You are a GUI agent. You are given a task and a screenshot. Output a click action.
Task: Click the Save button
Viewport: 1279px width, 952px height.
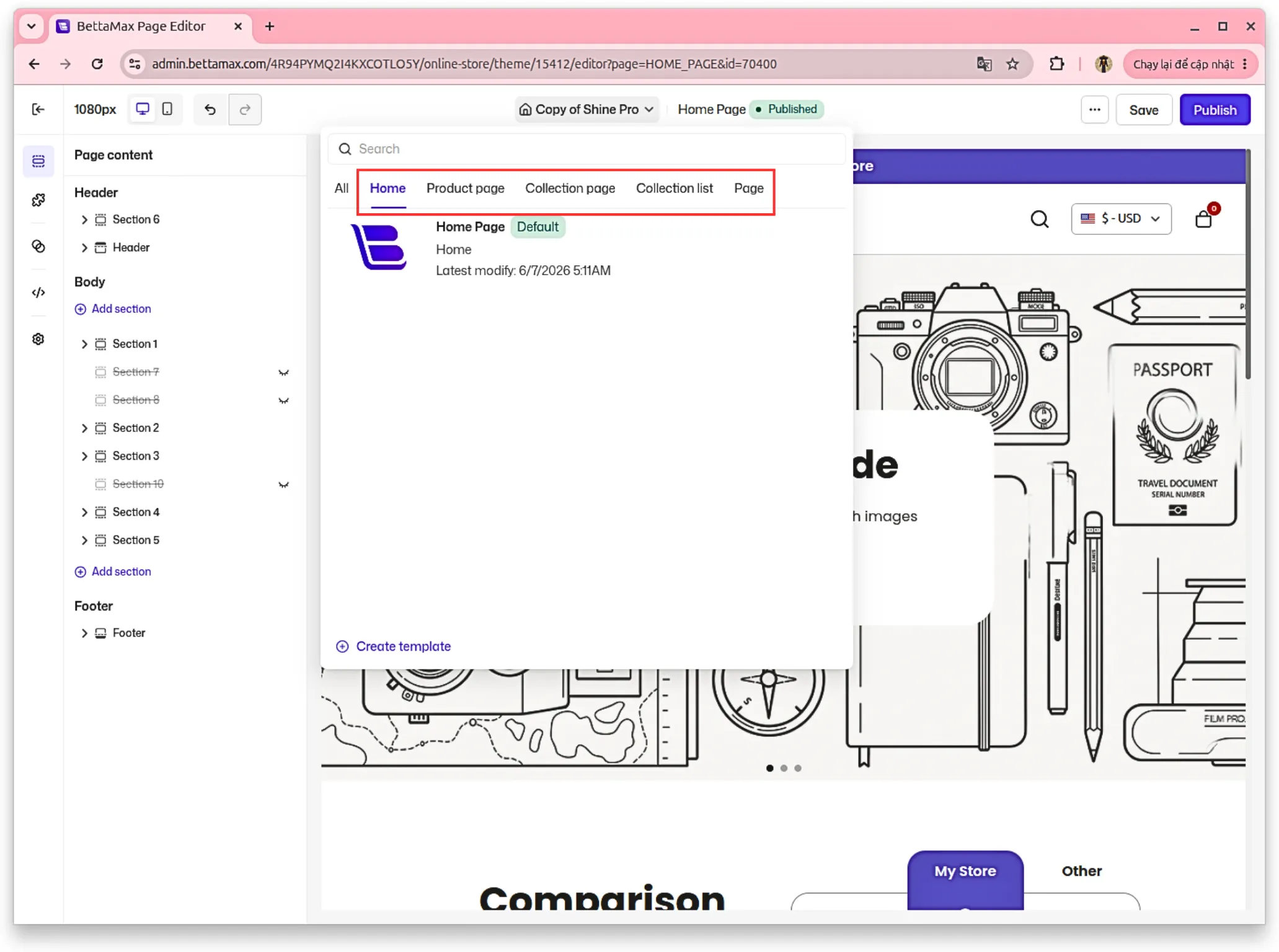[x=1143, y=110]
